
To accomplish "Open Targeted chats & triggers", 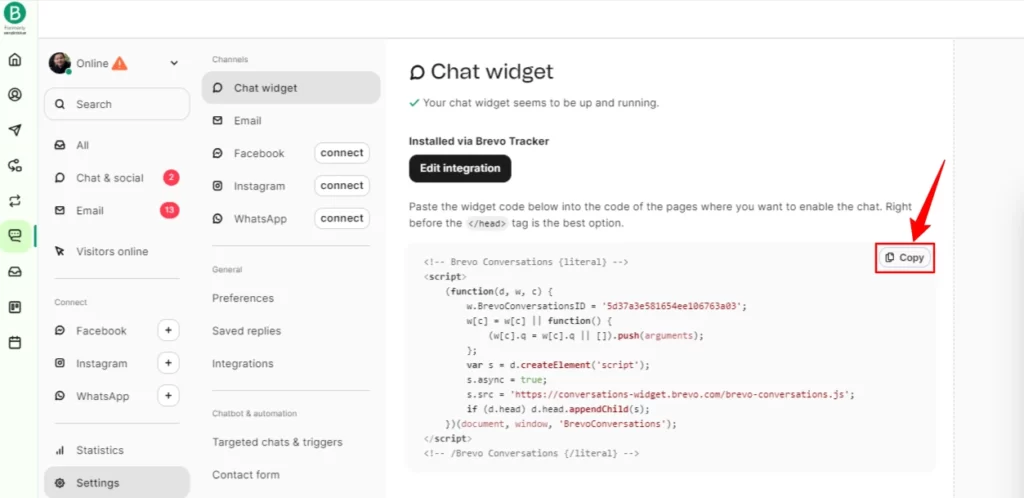I will coord(277,442).
